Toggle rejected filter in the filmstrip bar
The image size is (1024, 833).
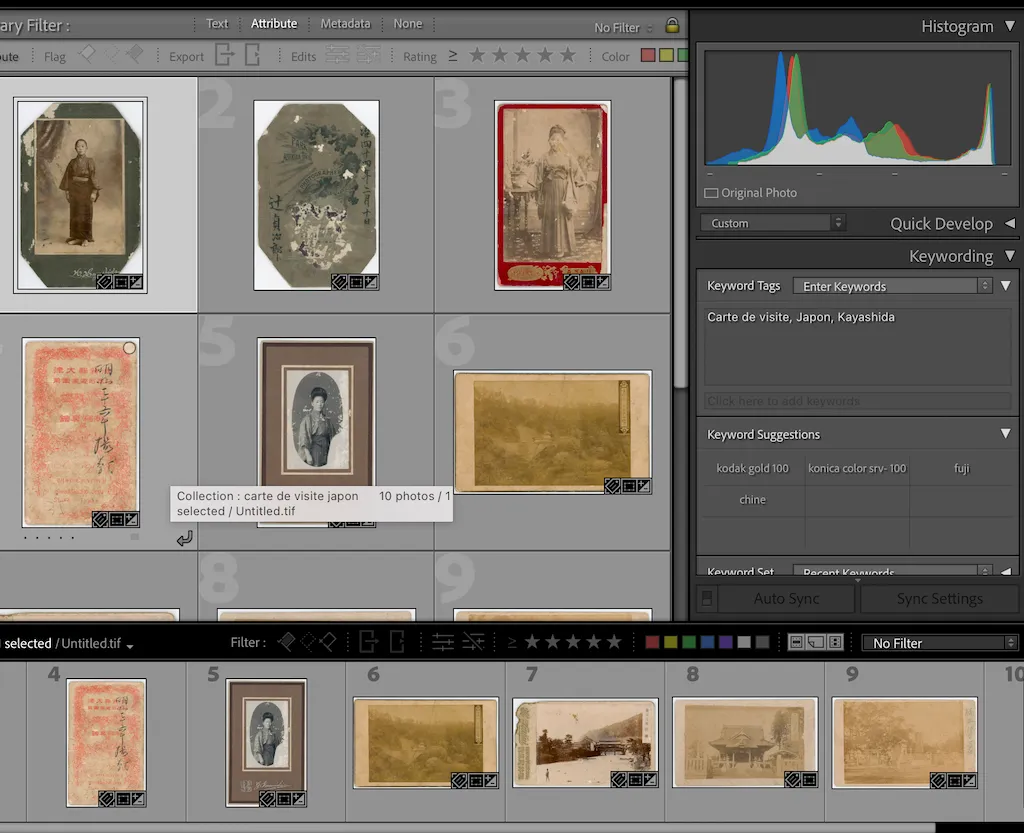click(328, 642)
